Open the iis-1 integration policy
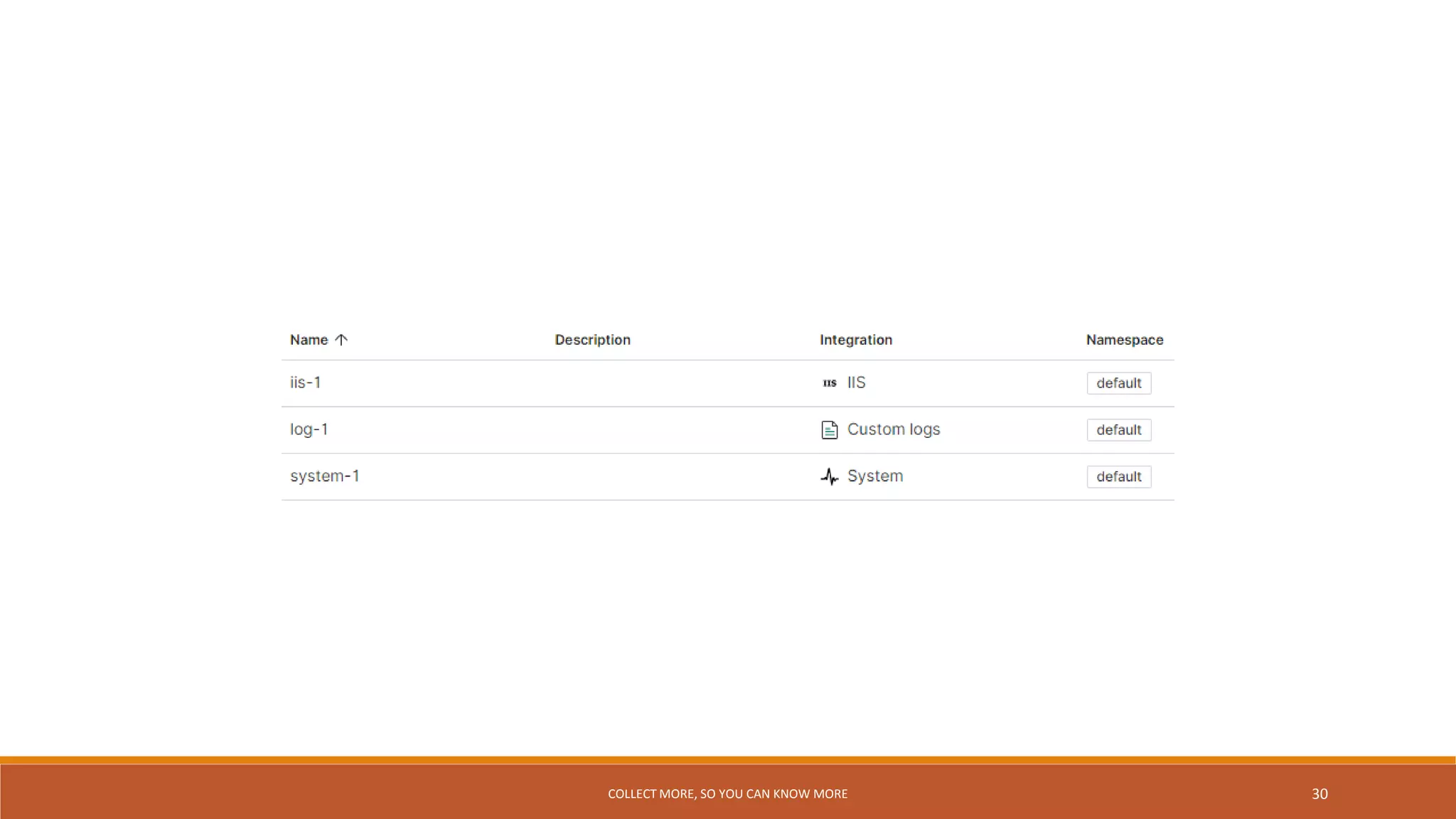The width and height of the screenshot is (1456, 819). (305, 382)
